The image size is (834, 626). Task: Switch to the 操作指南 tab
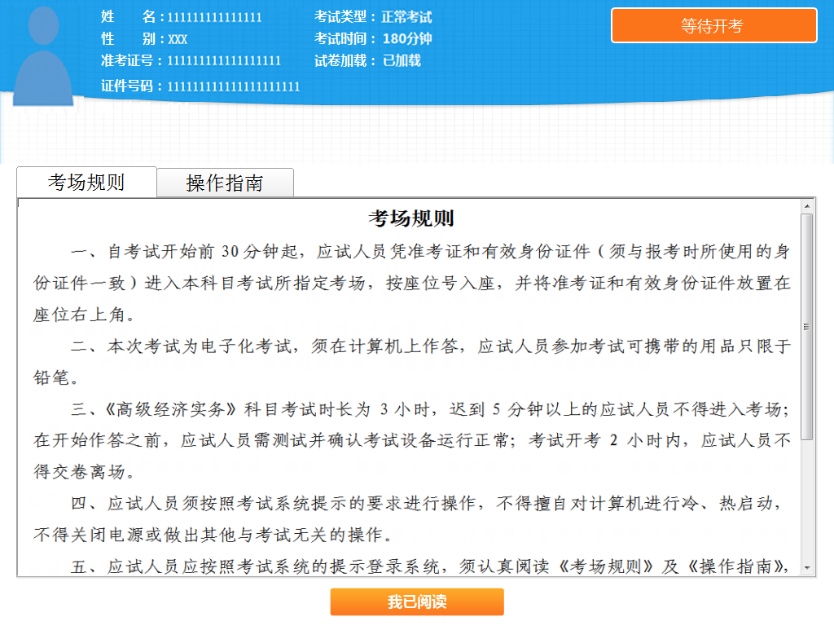[x=225, y=182]
